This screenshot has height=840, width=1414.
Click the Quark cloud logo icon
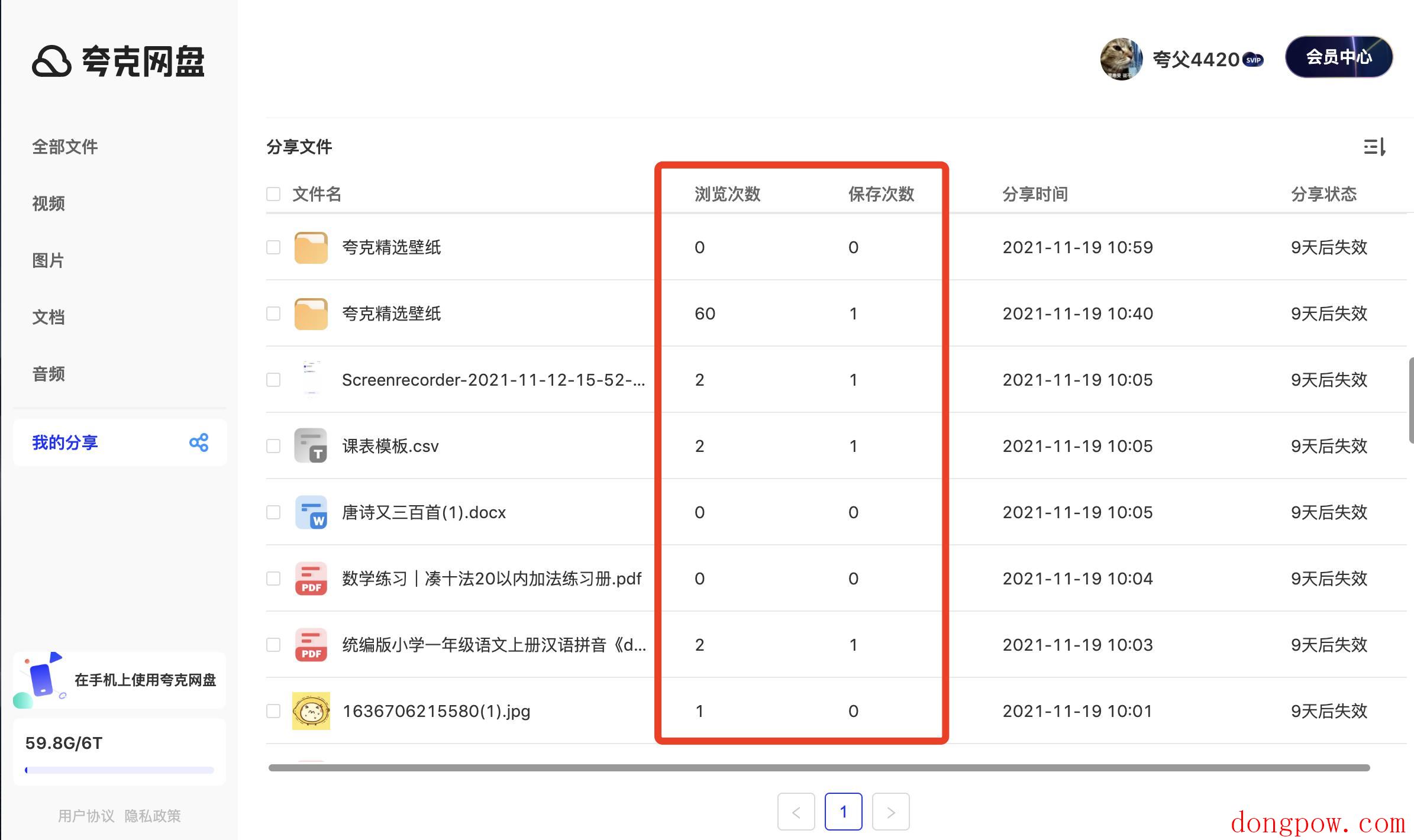click(x=52, y=61)
